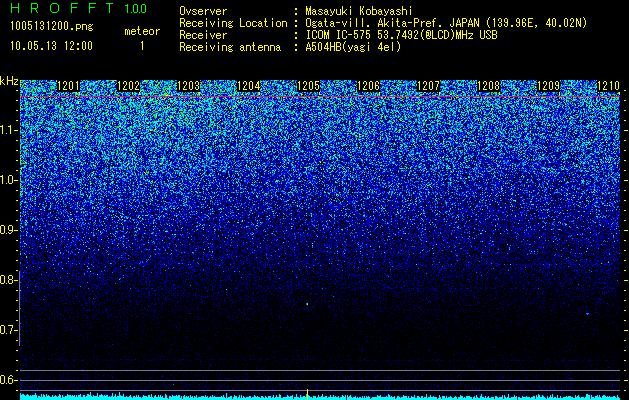Click the meteor count label
The image size is (629, 400).
click(x=142, y=31)
